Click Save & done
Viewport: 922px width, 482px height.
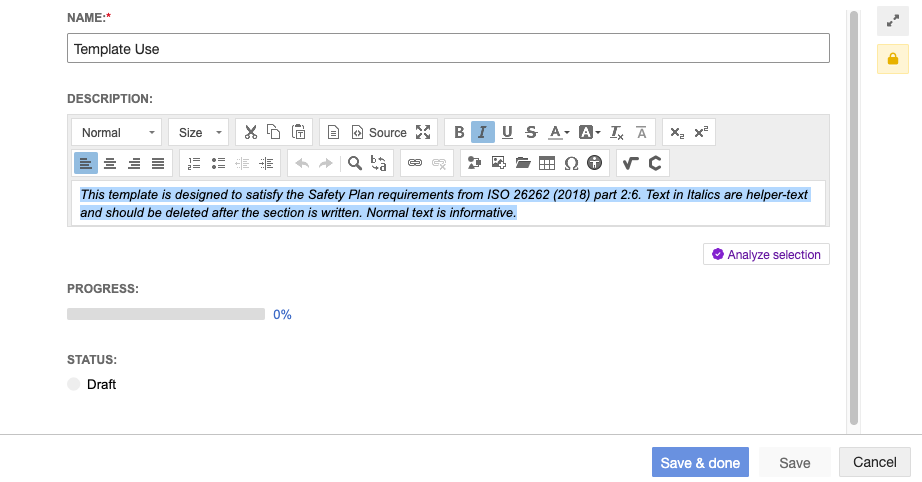[700, 463]
